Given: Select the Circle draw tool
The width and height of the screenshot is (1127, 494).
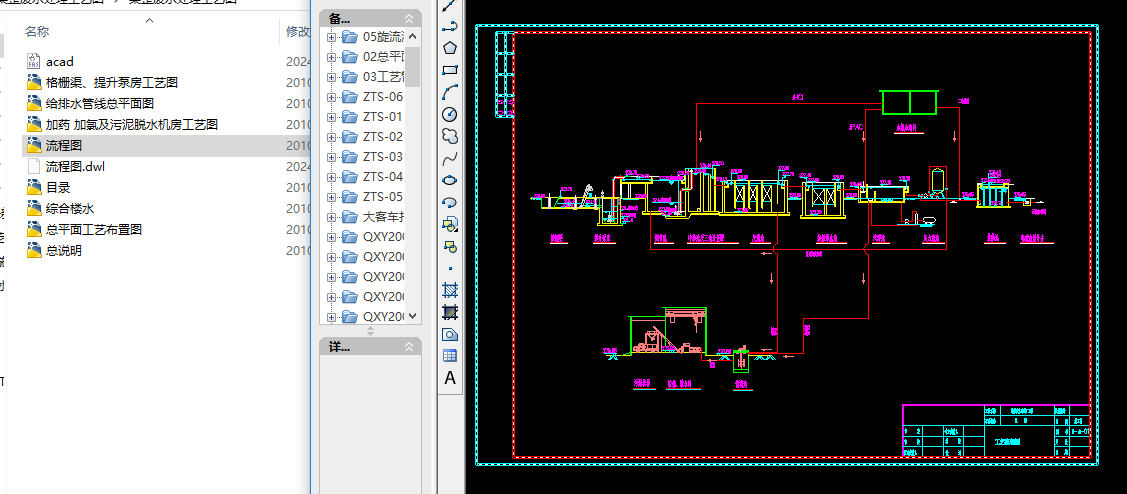Looking at the screenshot, I should tap(450, 114).
